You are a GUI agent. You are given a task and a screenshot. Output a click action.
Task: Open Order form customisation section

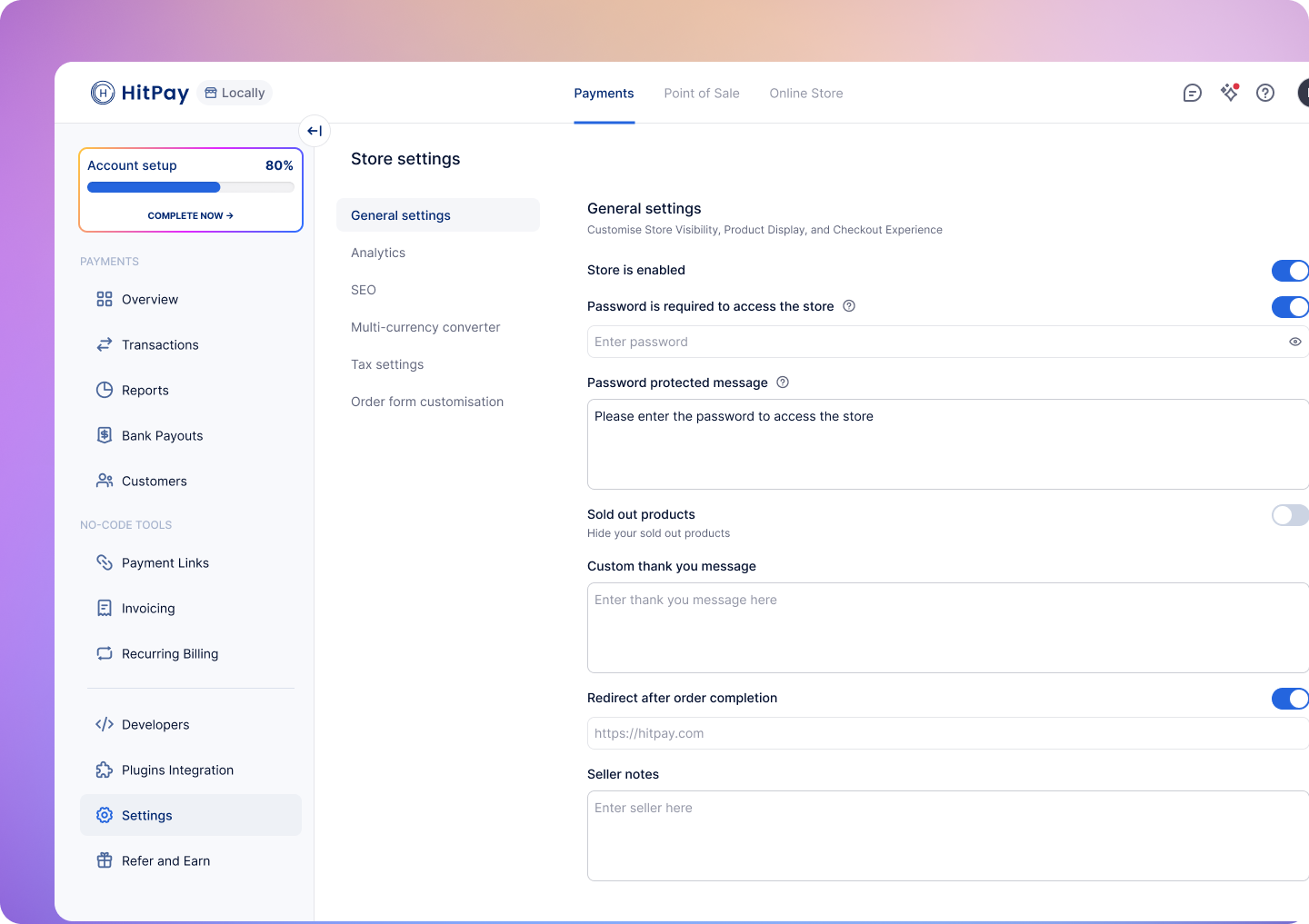(427, 402)
